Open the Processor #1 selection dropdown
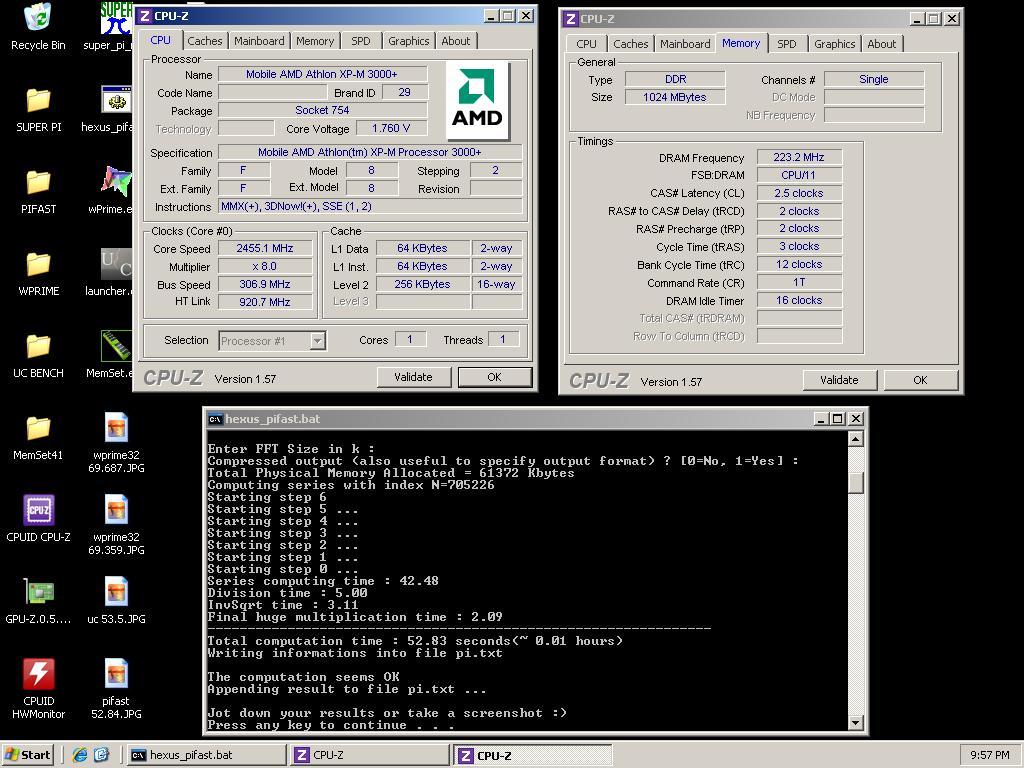This screenshot has width=1024, height=768. [317, 341]
